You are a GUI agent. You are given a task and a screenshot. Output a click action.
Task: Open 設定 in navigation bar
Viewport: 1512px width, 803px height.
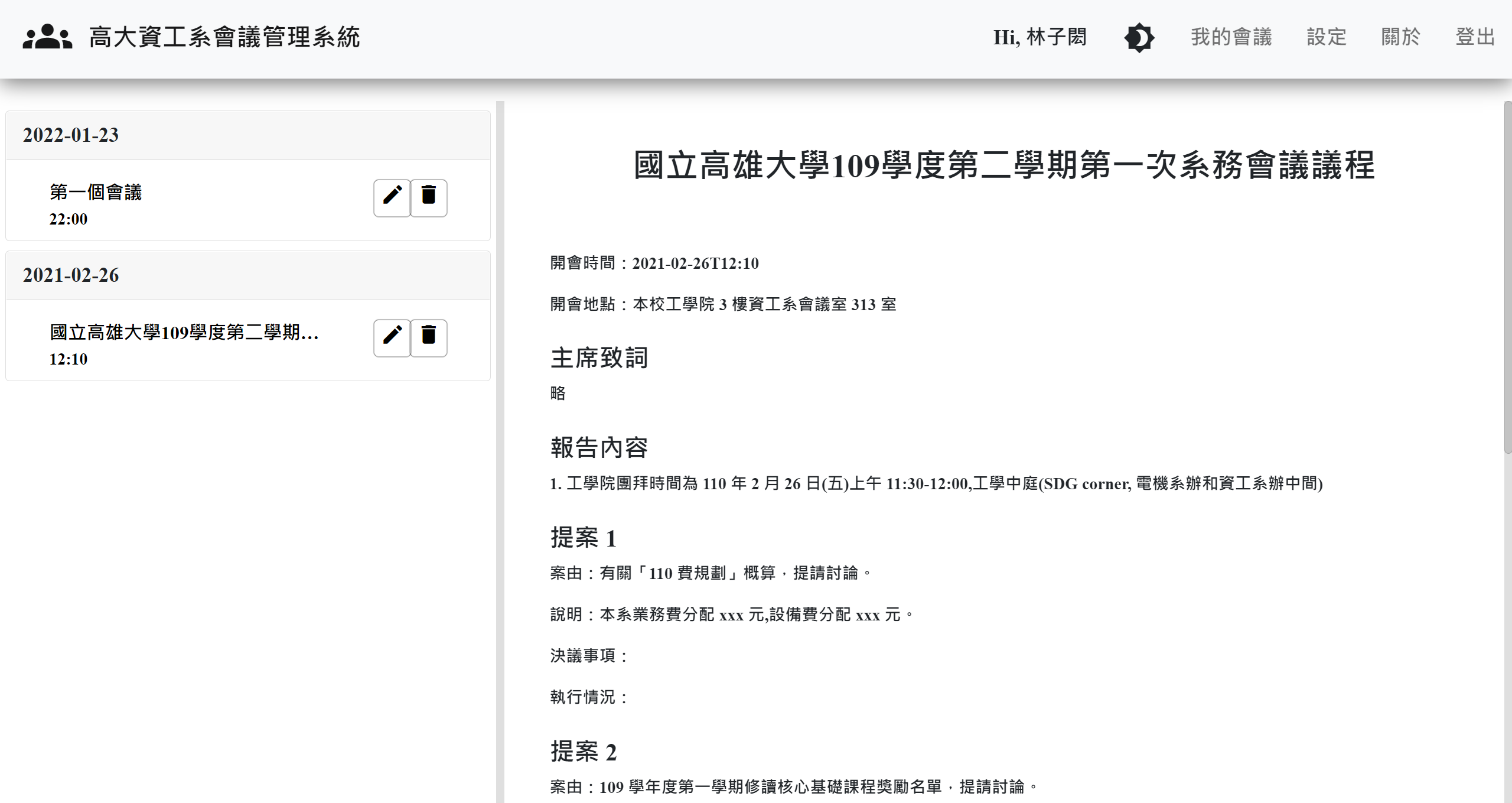coord(1326,37)
